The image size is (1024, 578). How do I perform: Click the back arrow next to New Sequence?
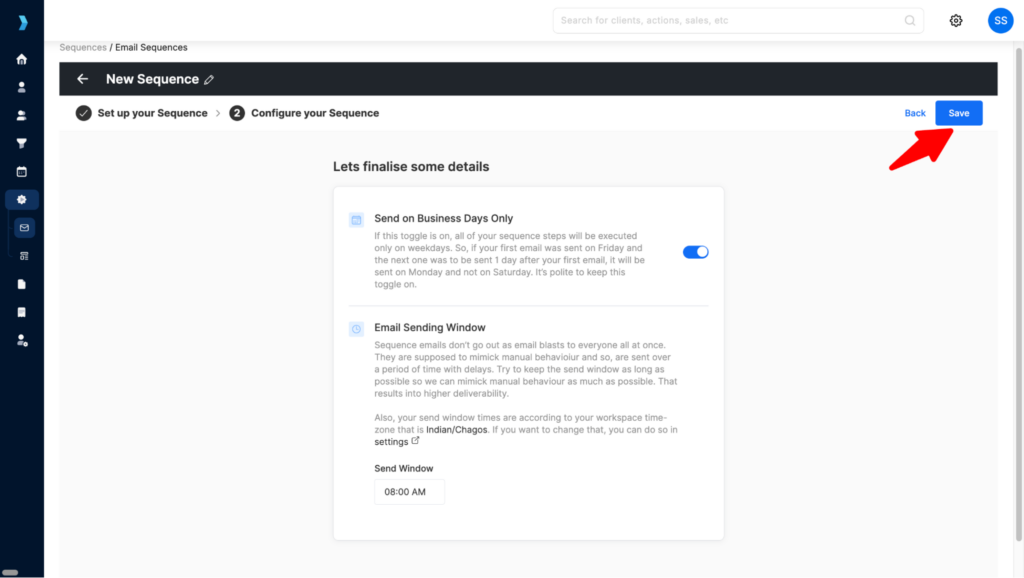tap(82, 79)
